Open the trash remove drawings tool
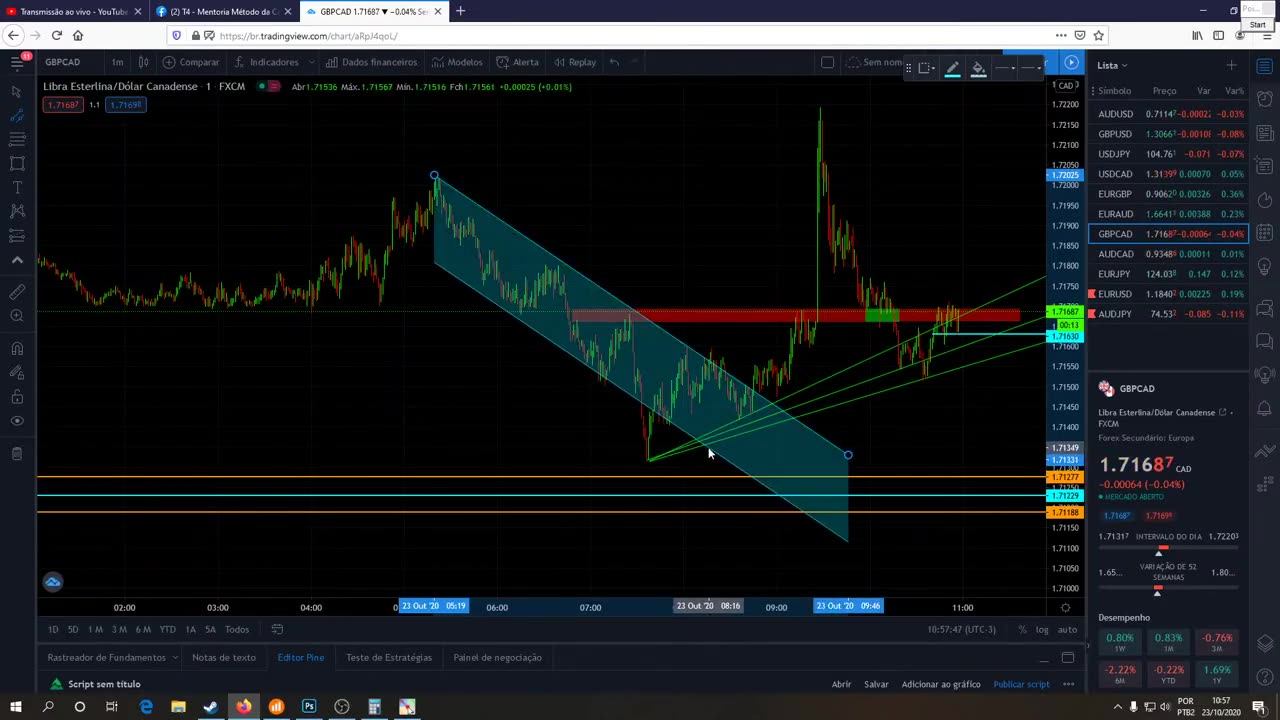Image resolution: width=1280 pixels, height=720 pixels. pyautogui.click(x=17, y=454)
